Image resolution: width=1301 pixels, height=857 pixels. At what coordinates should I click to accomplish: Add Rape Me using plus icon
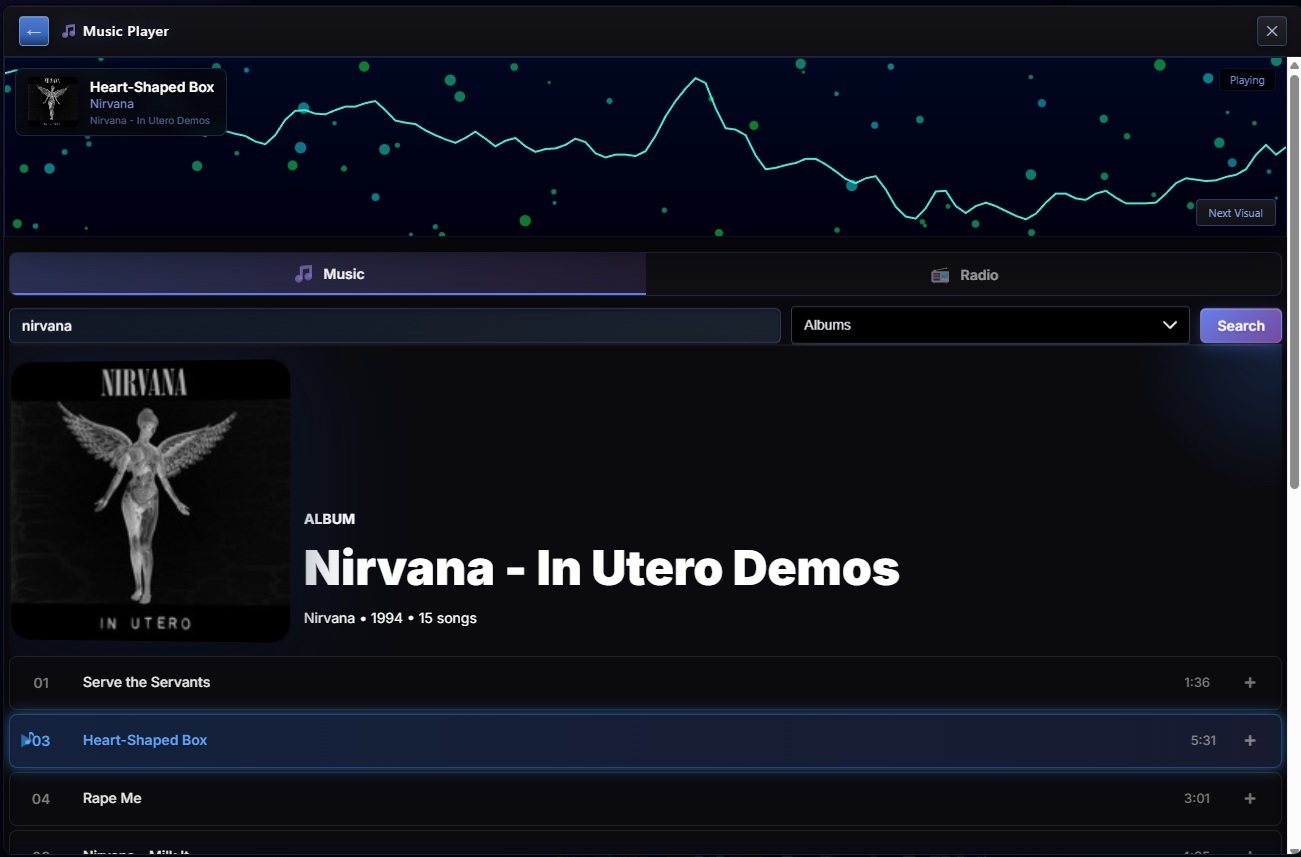click(1249, 799)
